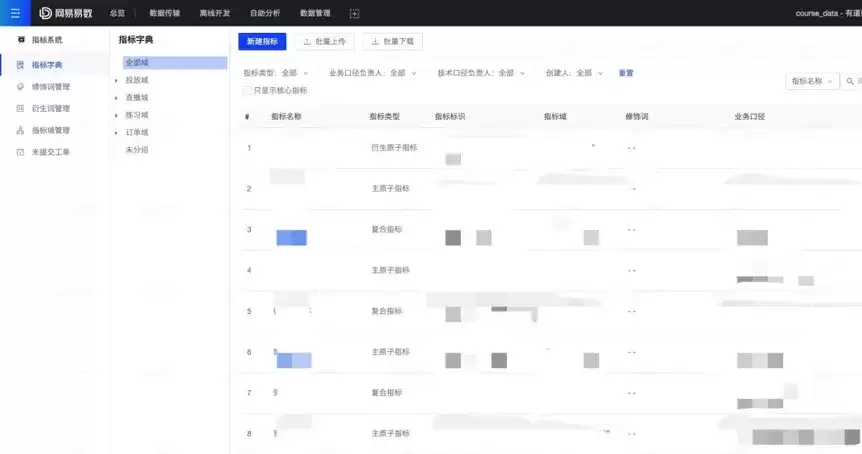Click the 网易易数 logo
862x454 pixels.
tap(65, 13)
